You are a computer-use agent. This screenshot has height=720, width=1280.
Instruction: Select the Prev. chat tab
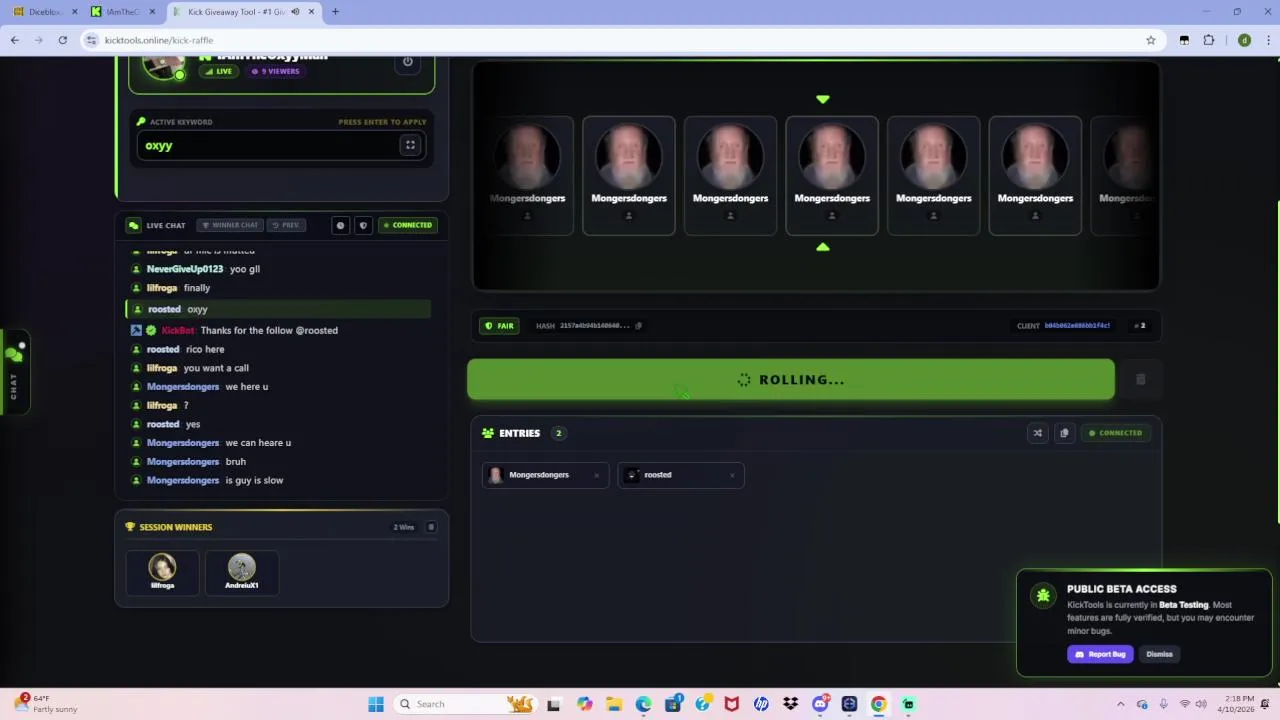coord(286,225)
